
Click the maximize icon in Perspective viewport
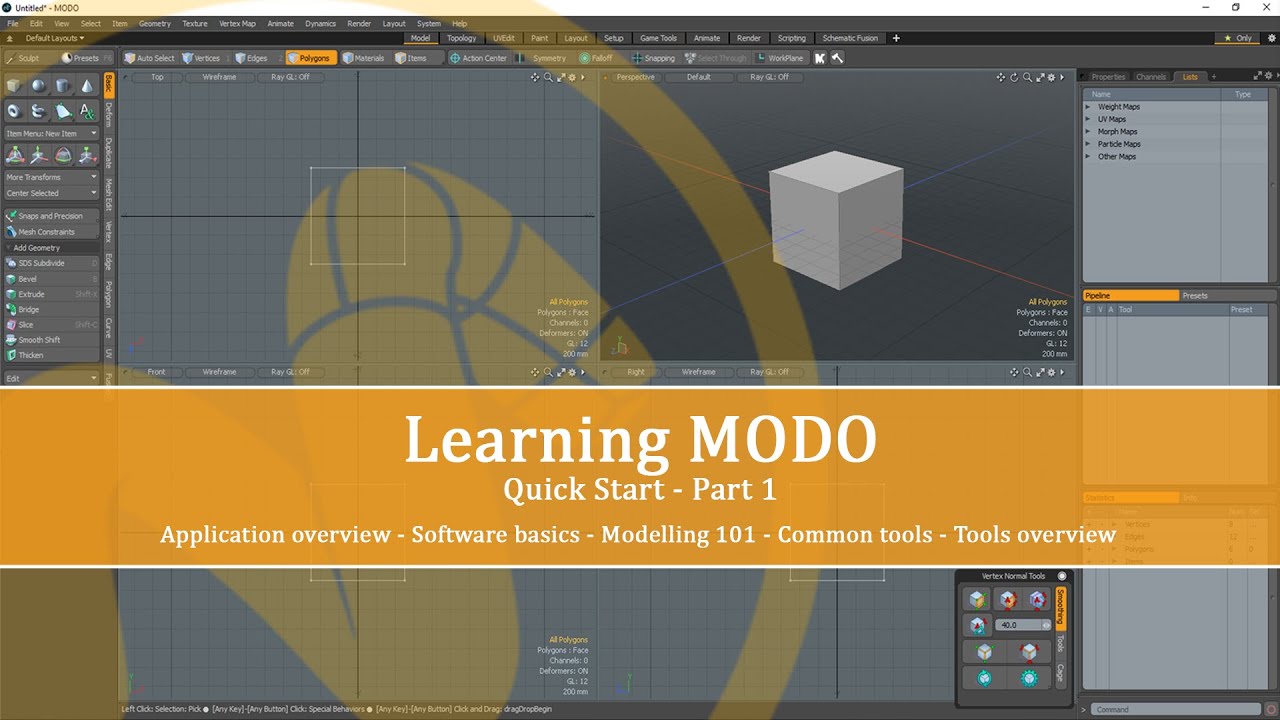pos(1039,77)
